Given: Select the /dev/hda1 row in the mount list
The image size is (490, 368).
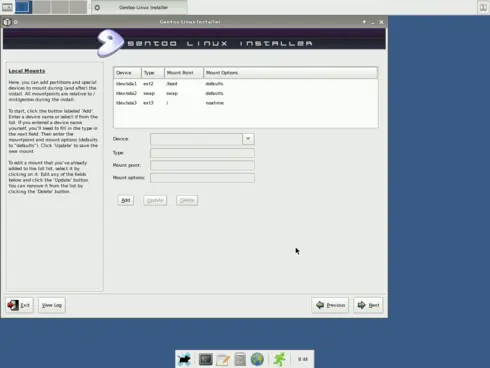Looking at the screenshot, I should tap(246, 84).
